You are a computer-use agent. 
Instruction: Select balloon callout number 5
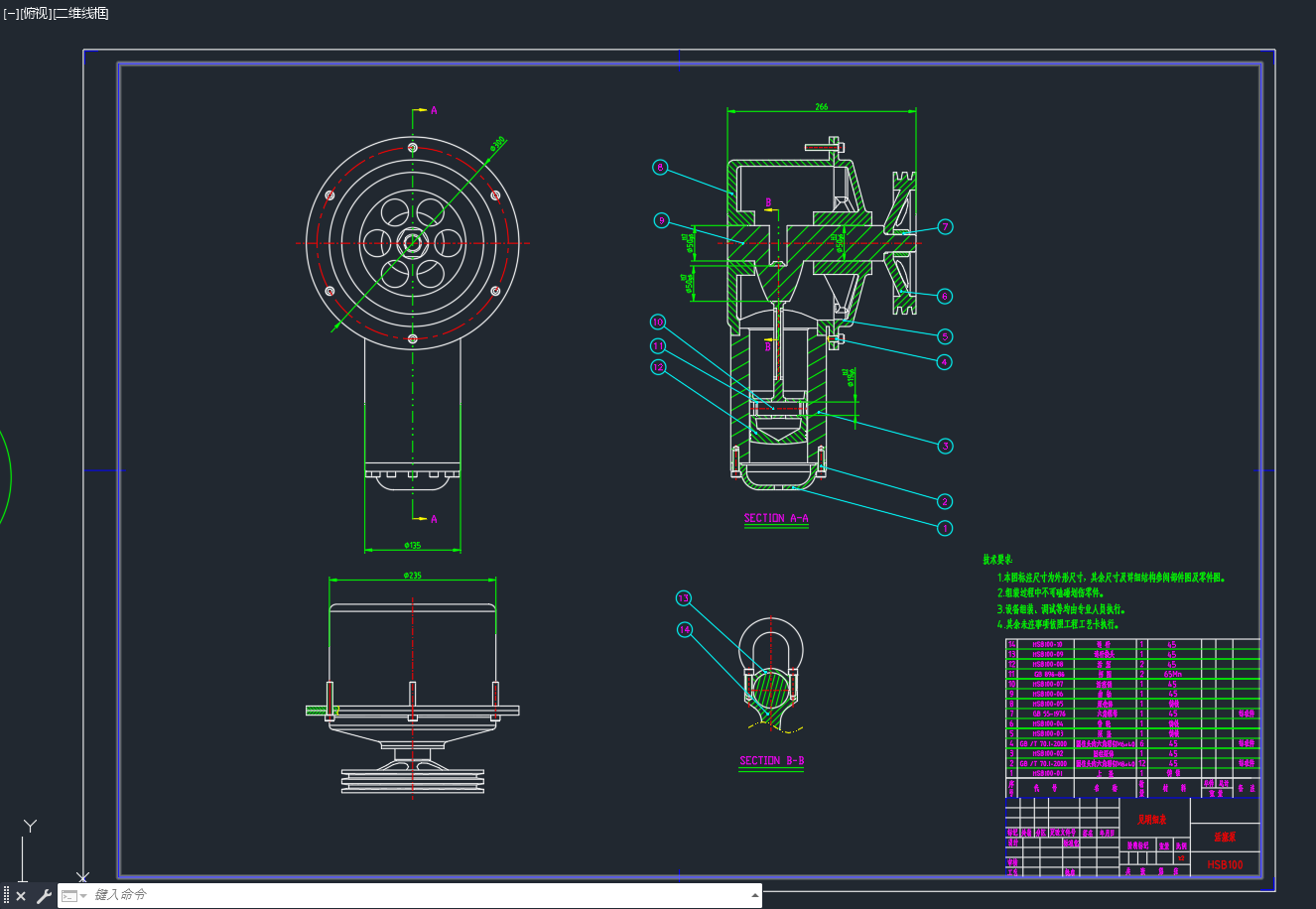pyautogui.click(x=945, y=336)
